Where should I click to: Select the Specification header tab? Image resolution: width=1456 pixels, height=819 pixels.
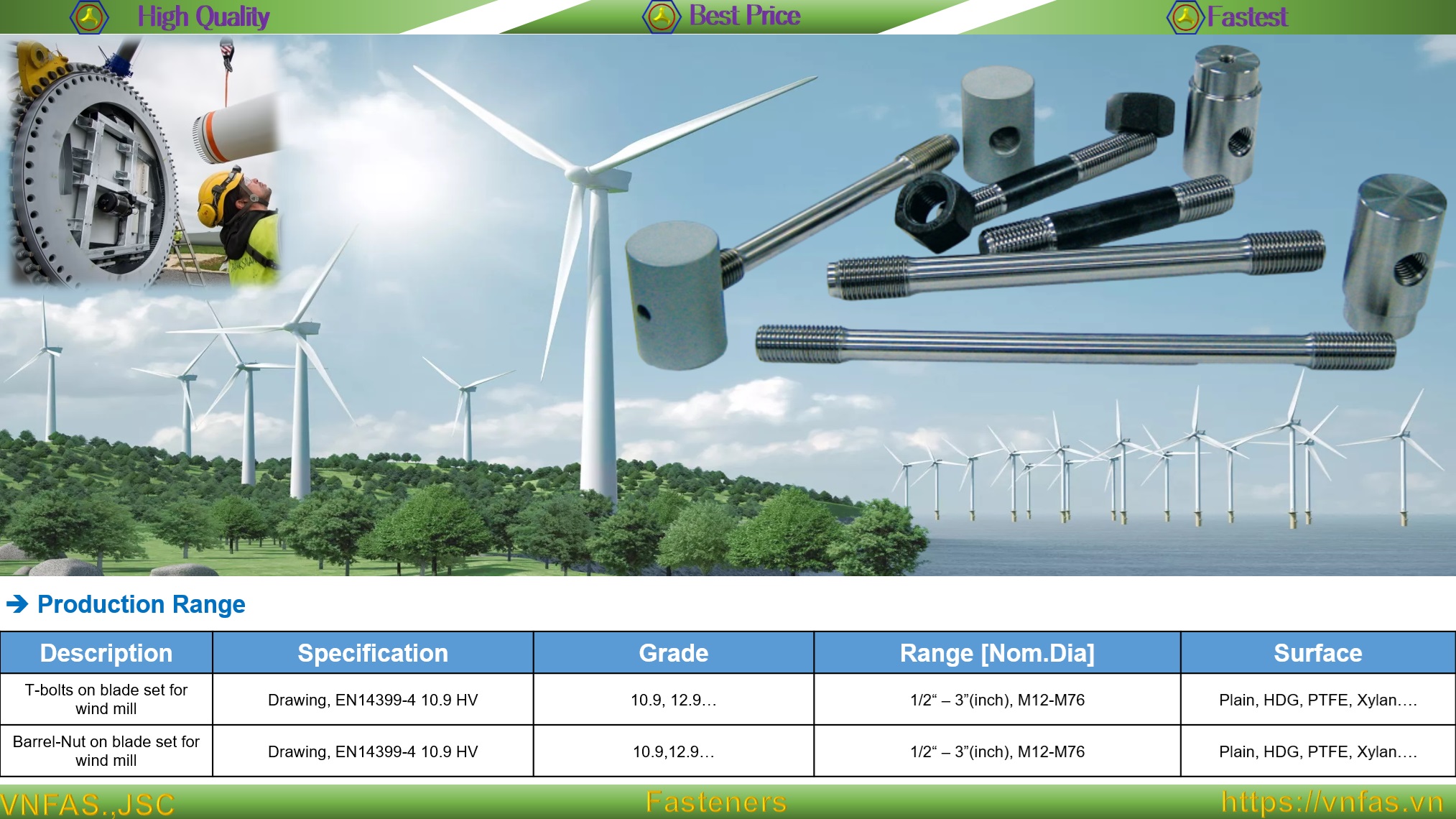point(372,654)
